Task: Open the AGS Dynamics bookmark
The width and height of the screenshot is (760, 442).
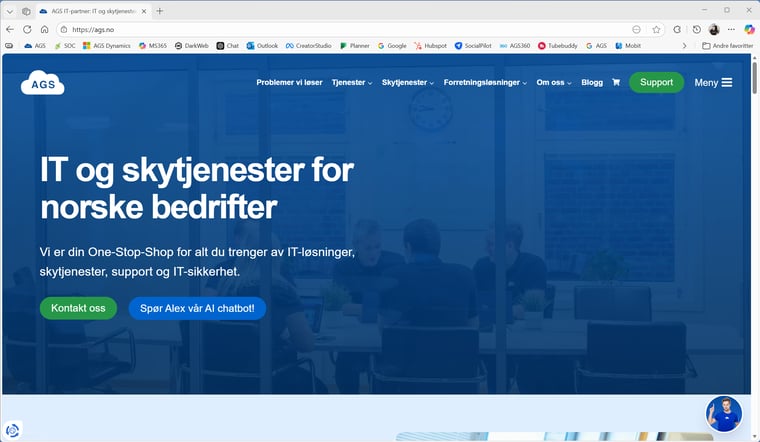Action: (107, 46)
